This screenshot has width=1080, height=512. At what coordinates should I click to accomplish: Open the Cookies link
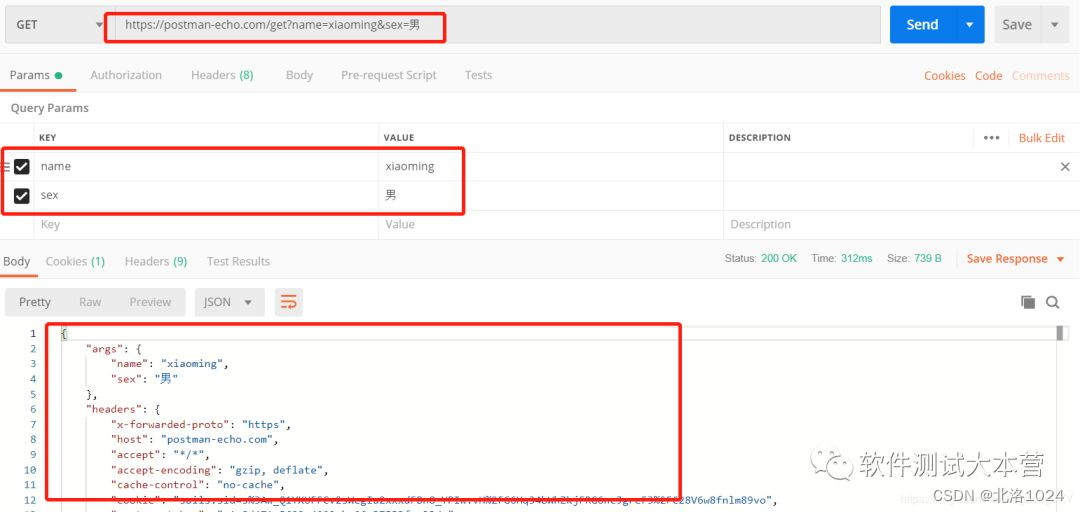944,76
